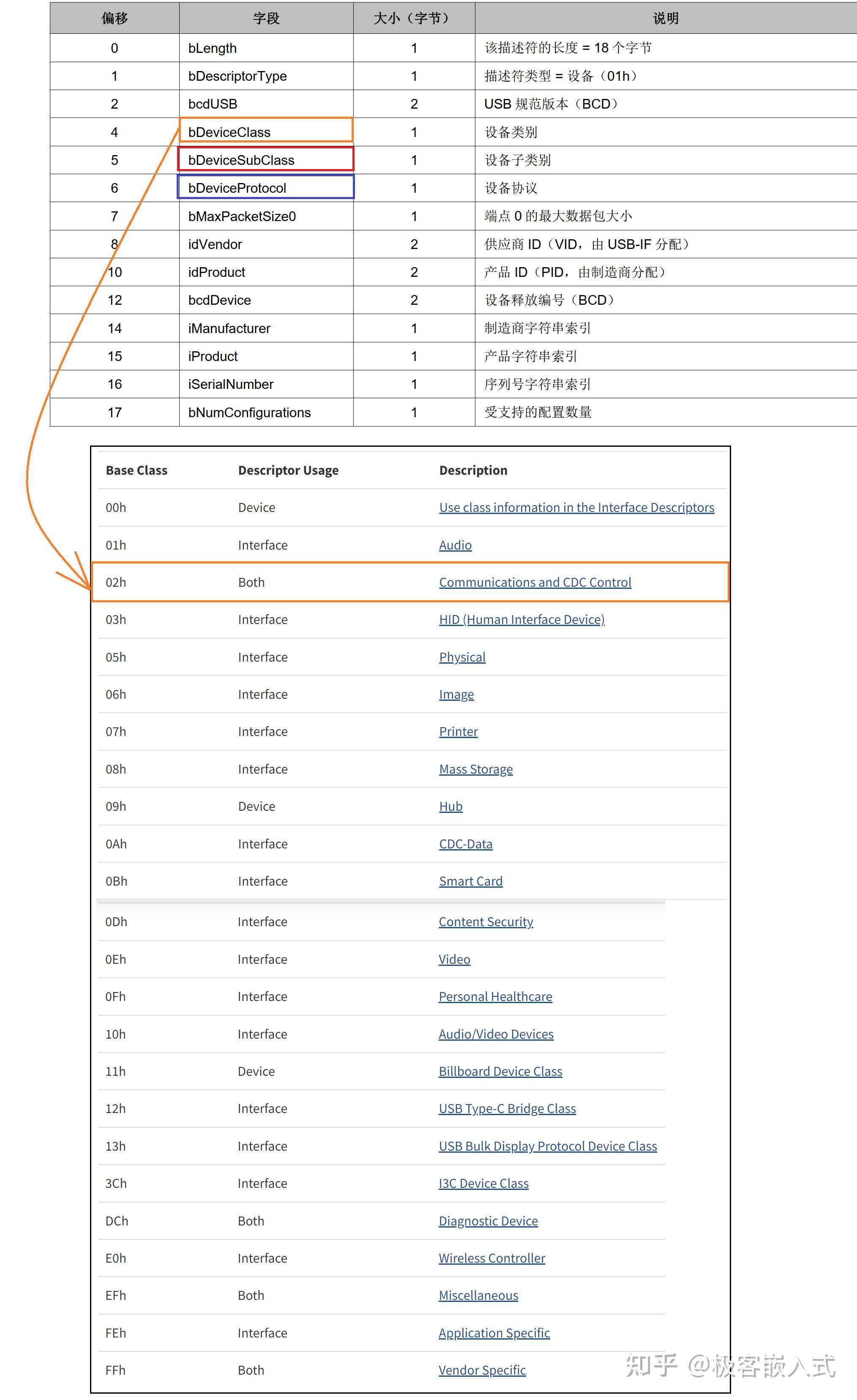Click Communications and CDC Control link
The width and height of the screenshot is (857, 1400).
(535, 582)
